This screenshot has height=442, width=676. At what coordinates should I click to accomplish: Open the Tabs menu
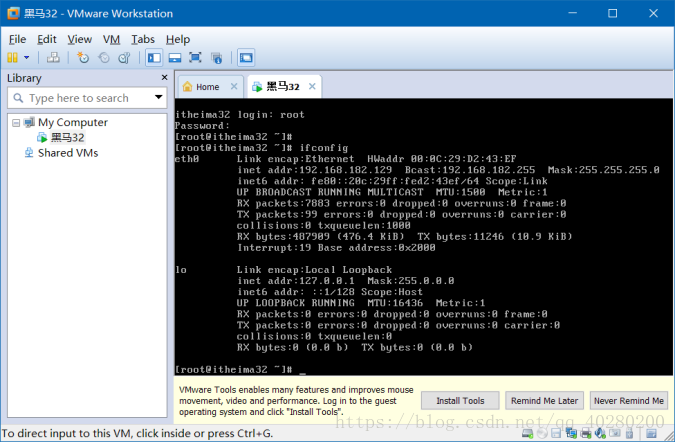point(143,39)
